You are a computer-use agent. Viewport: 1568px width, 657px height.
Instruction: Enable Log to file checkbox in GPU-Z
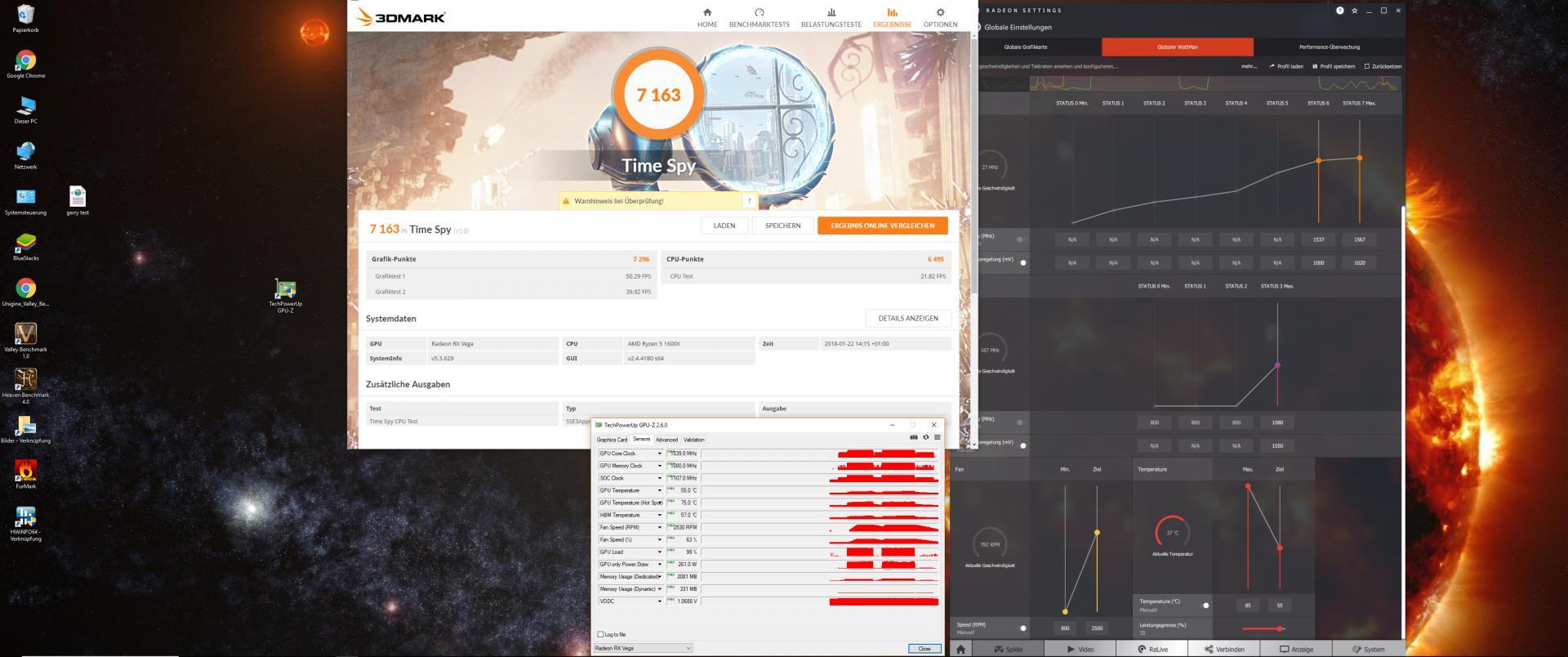[x=600, y=634]
